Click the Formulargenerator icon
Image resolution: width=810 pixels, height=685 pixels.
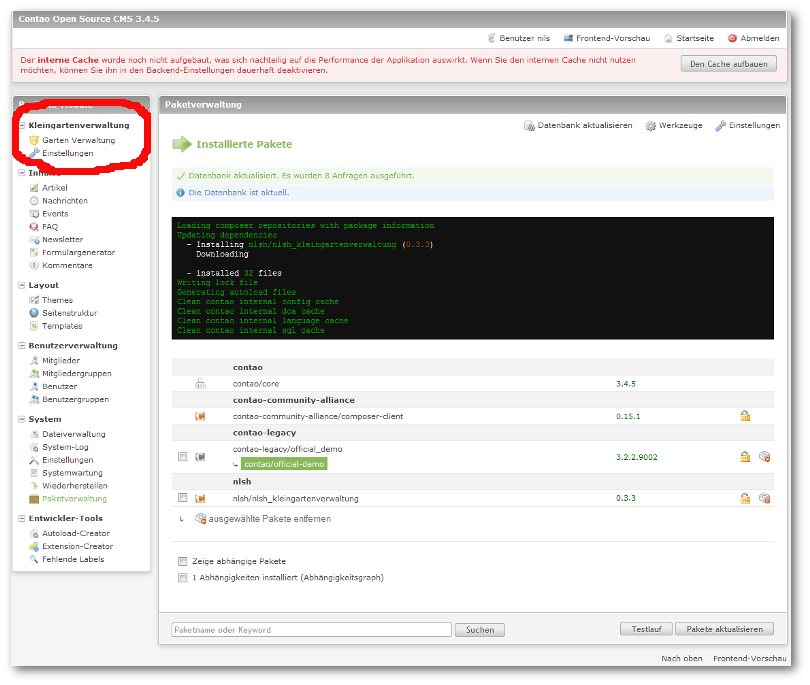point(34,252)
